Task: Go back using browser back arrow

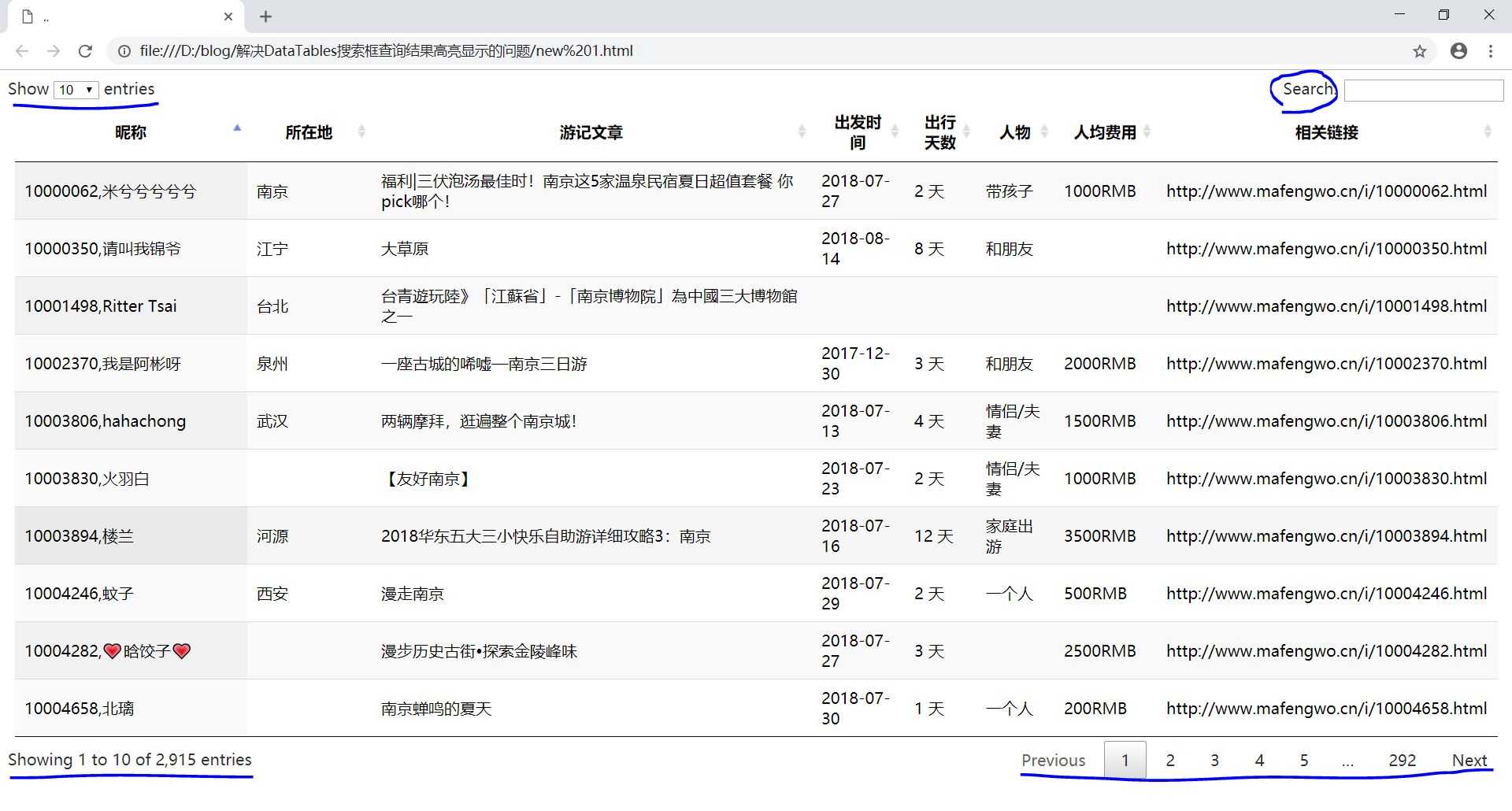Action: pyautogui.click(x=22, y=51)
